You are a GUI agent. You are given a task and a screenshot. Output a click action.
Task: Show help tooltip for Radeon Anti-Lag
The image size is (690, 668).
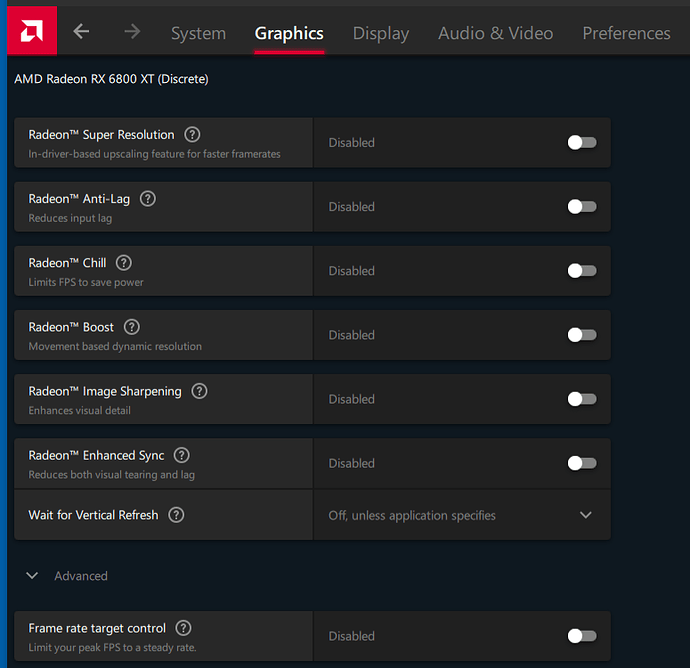(148, 199)
